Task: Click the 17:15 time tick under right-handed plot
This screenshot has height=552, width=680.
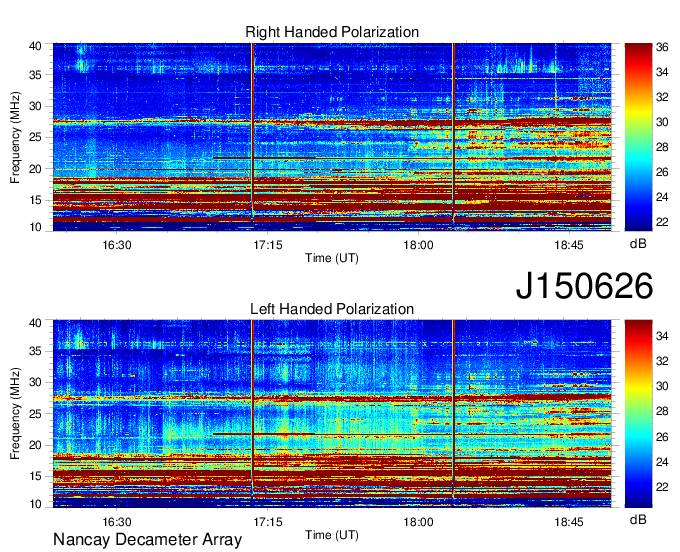Action: [x=268, y=245]
